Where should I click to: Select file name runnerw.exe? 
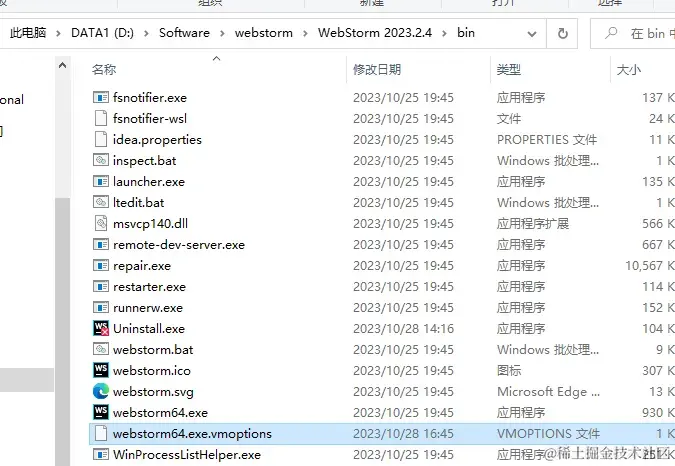click(148, 308)
